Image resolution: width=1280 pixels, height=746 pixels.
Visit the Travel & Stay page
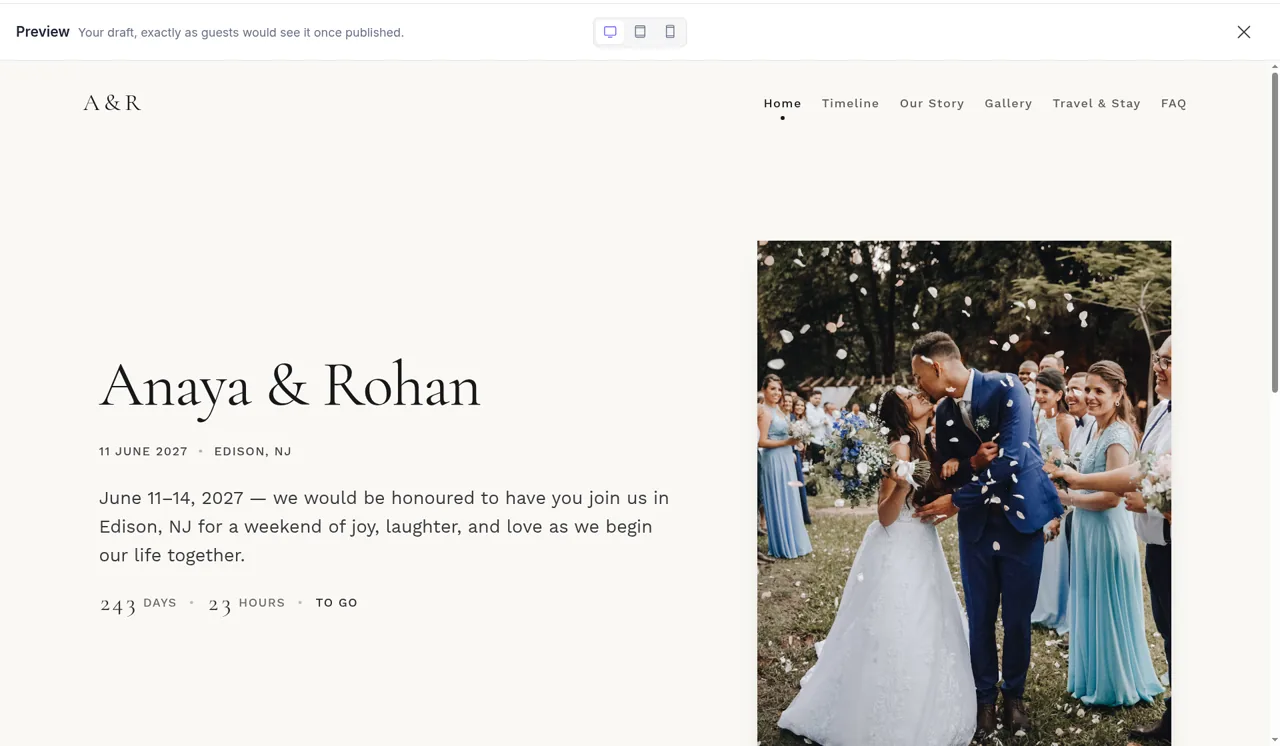[1096, 103]
